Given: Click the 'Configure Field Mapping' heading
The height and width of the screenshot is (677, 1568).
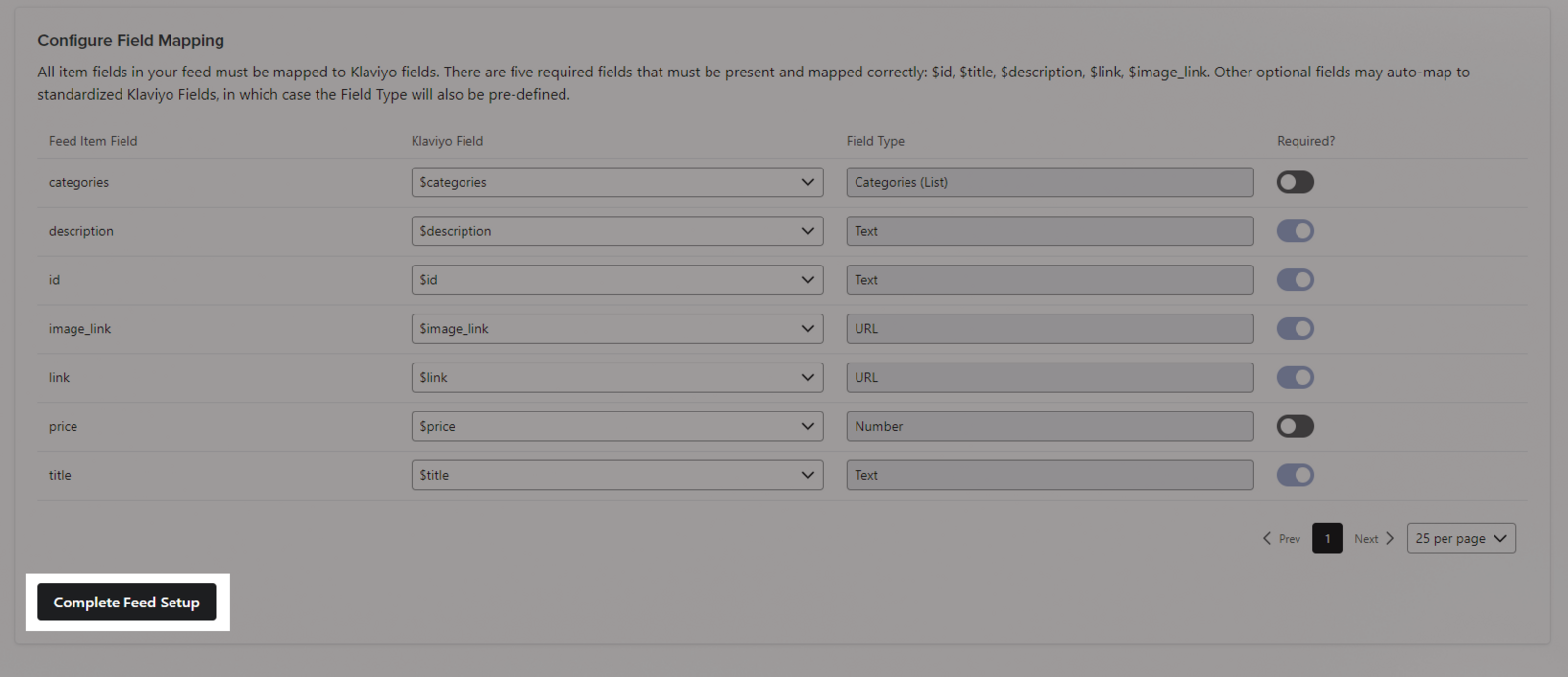Looking at the screenshot, I should [131, 40].
